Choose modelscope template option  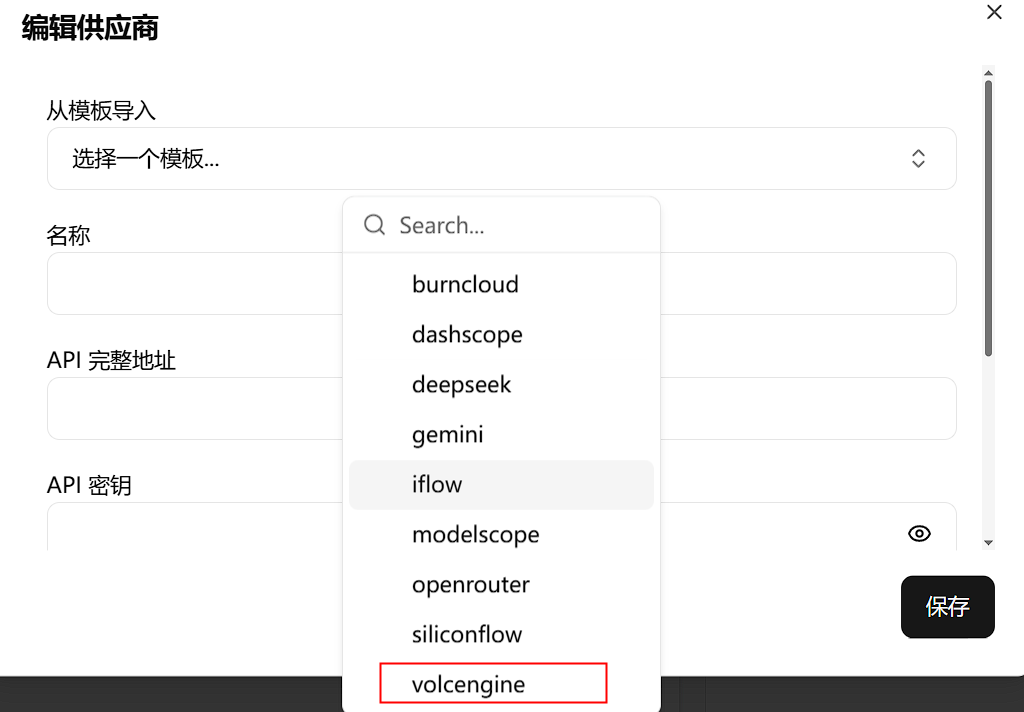point(475,534)
